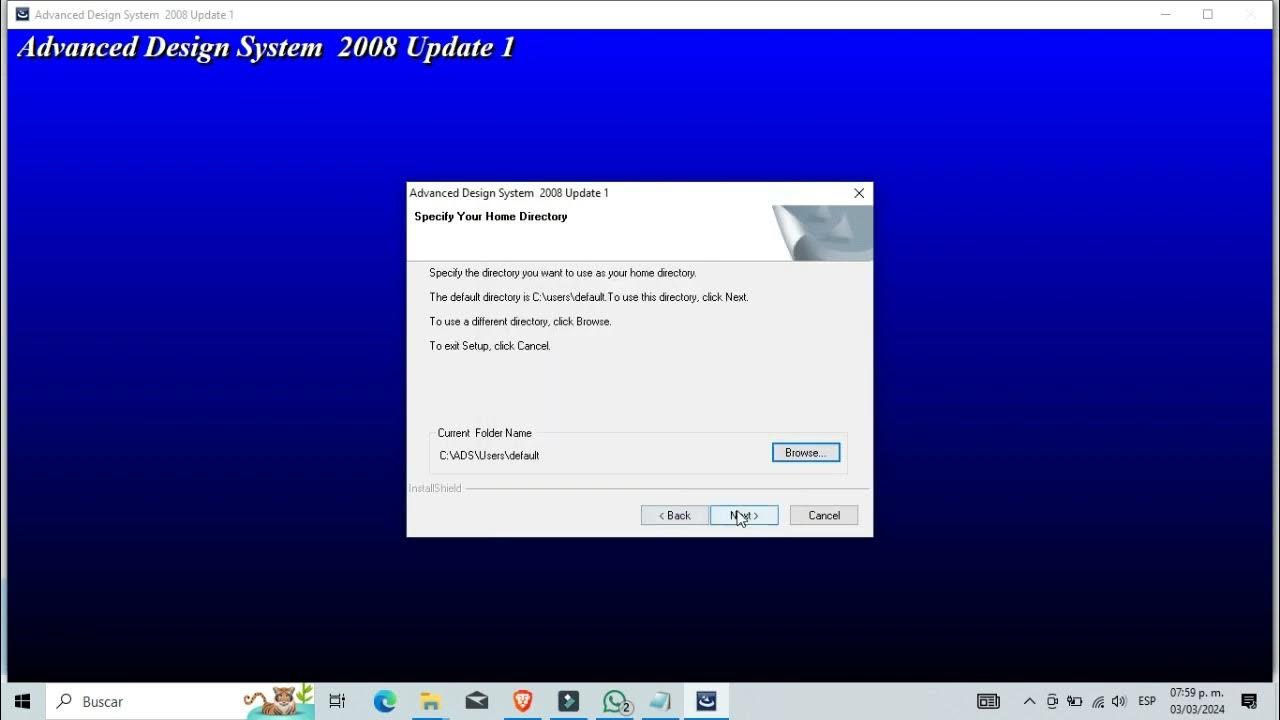Go back with the Back button

(674, 516)
